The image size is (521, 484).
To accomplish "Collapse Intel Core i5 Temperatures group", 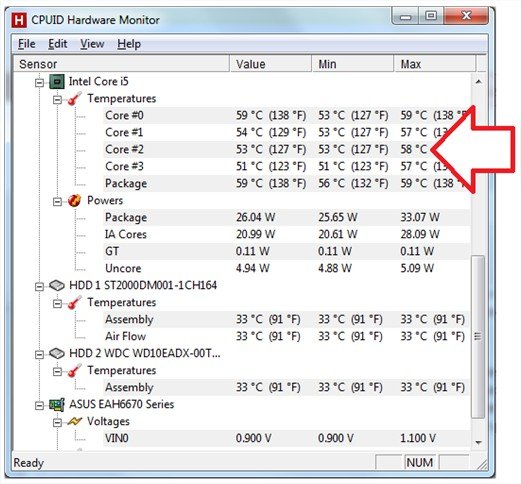I will click(57, 99).
